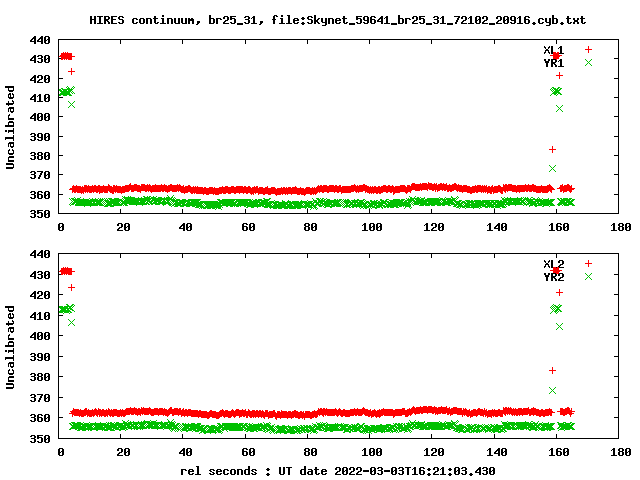Click the red plus marker beside XL1 legend
640x480 pixels.
click(588, 49)
